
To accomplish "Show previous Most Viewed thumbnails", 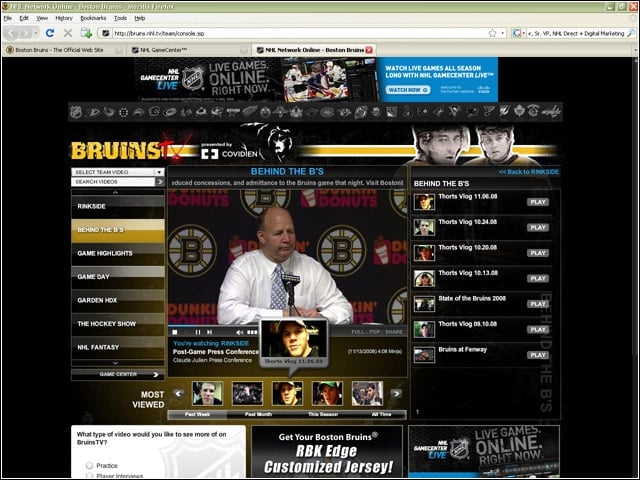I will (x=178, y=393).
